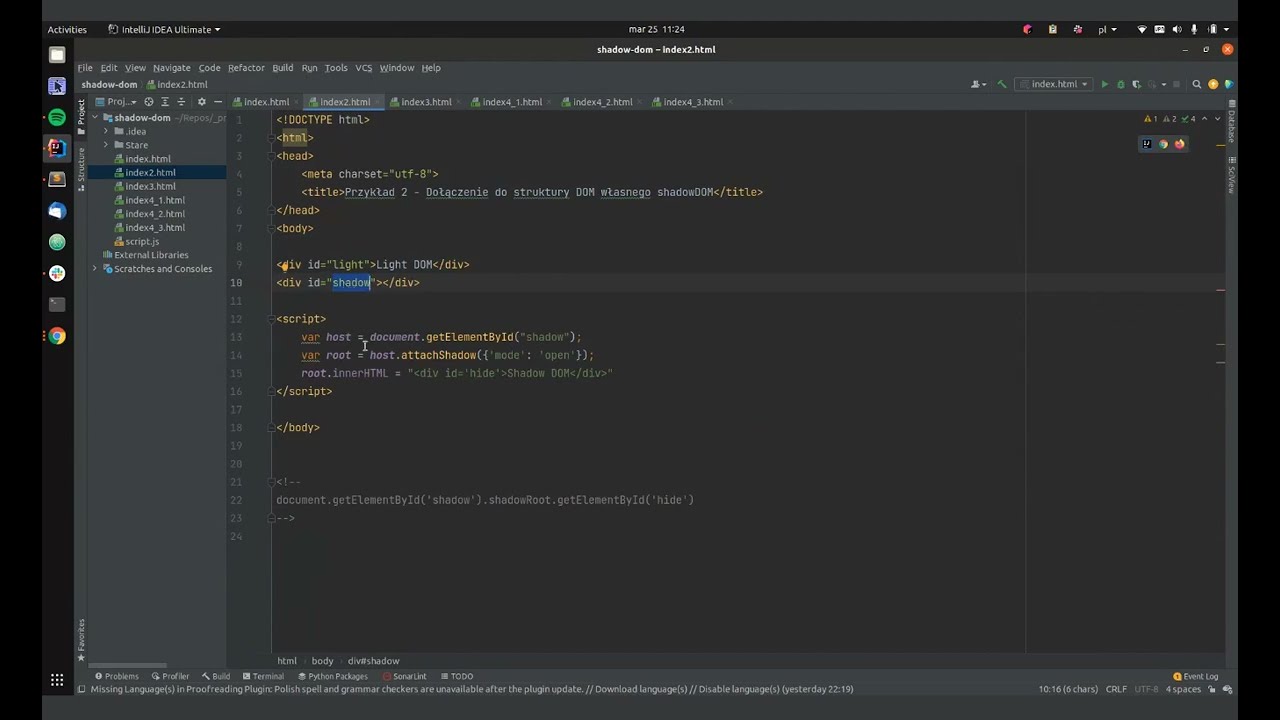The width and height of the screenshot is (1280, 720).
Task: Open the VCS menu
Action: pyautogui.click(x=363, y=68)
